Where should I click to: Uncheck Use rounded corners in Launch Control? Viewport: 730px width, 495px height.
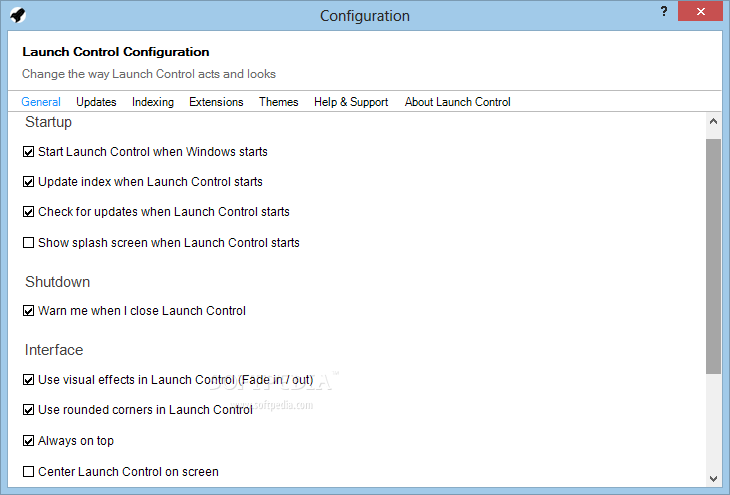click(28, 410)
